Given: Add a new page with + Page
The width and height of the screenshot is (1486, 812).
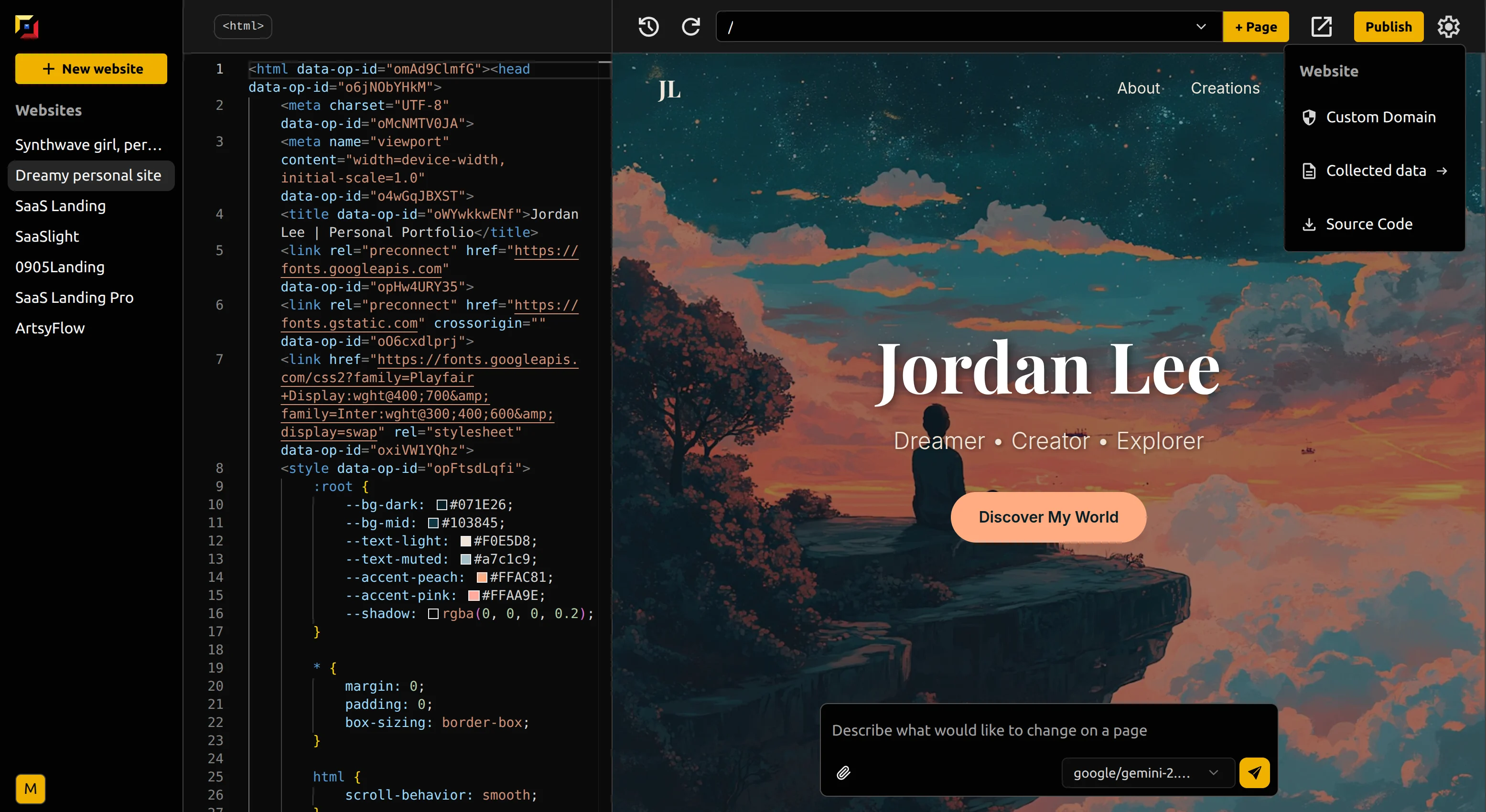Looking at the screenshot, I should tap(1255, 27).
